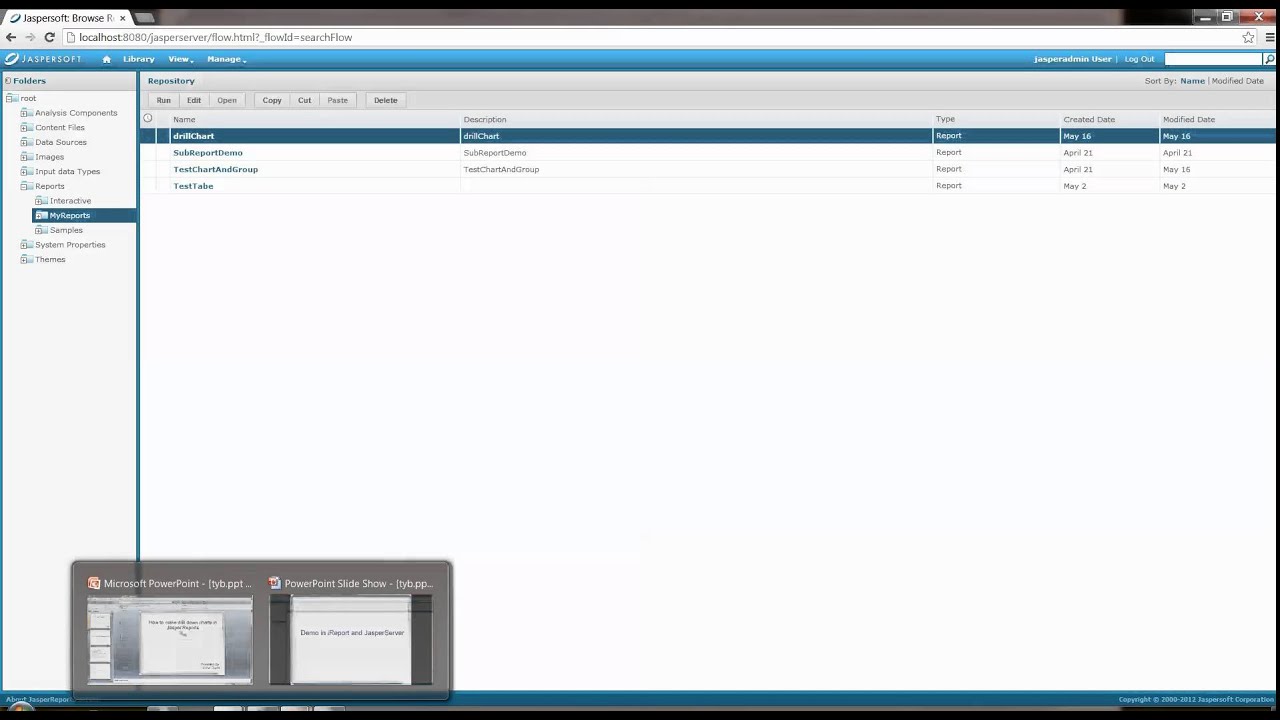Click the Paste button
Screen dimensions: 1280x720
[x=338, y=100]
